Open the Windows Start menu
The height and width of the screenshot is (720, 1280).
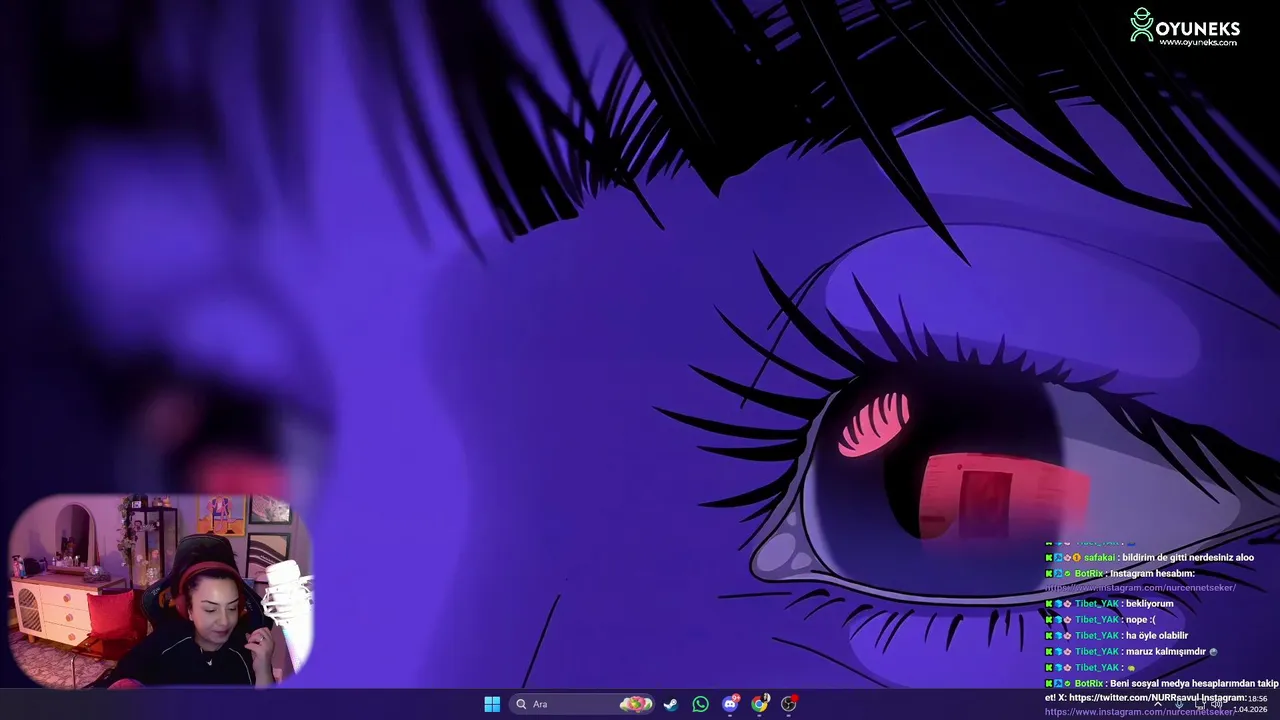pos(492,704)
